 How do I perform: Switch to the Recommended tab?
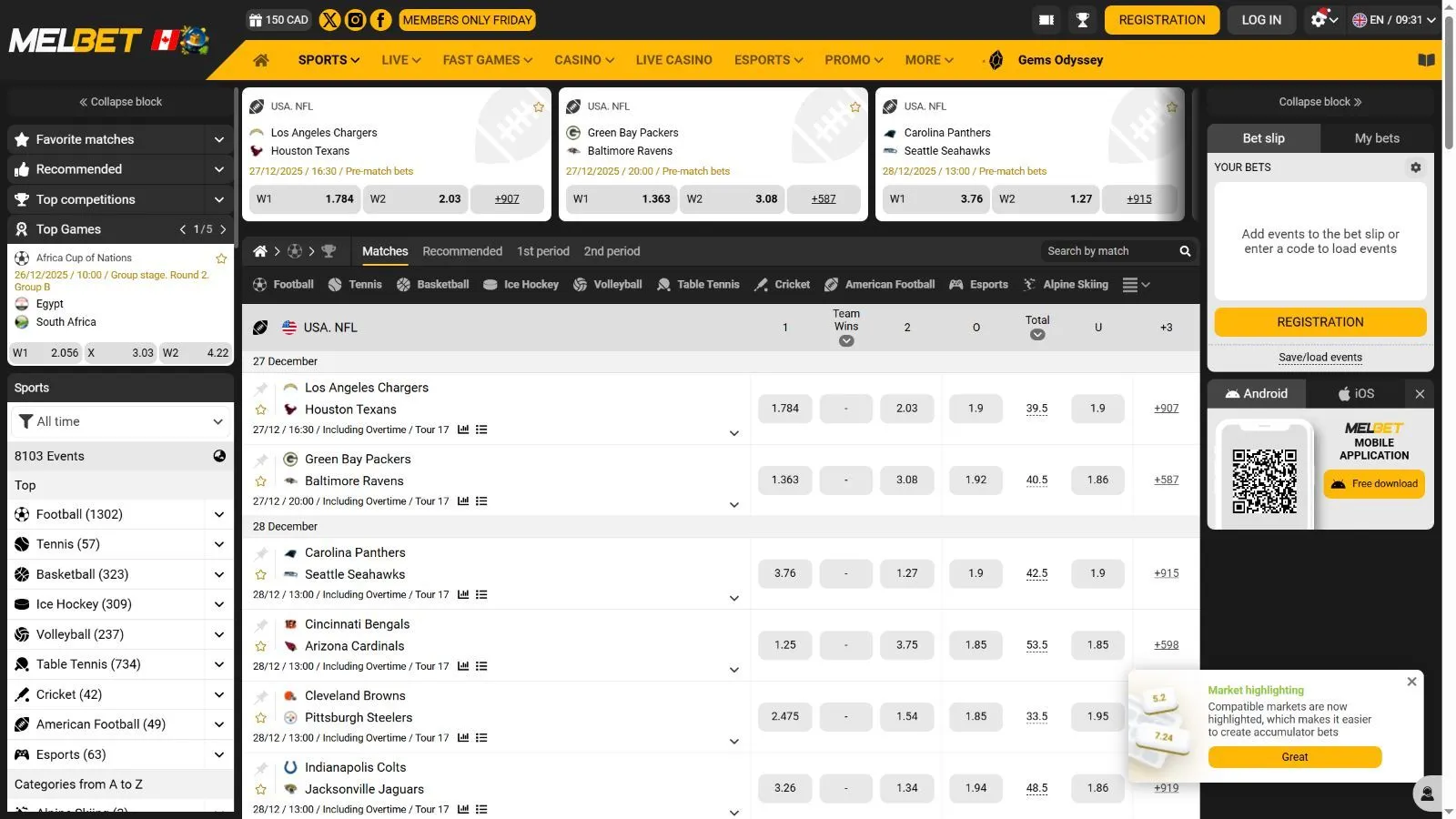click(x=462, y=251)
